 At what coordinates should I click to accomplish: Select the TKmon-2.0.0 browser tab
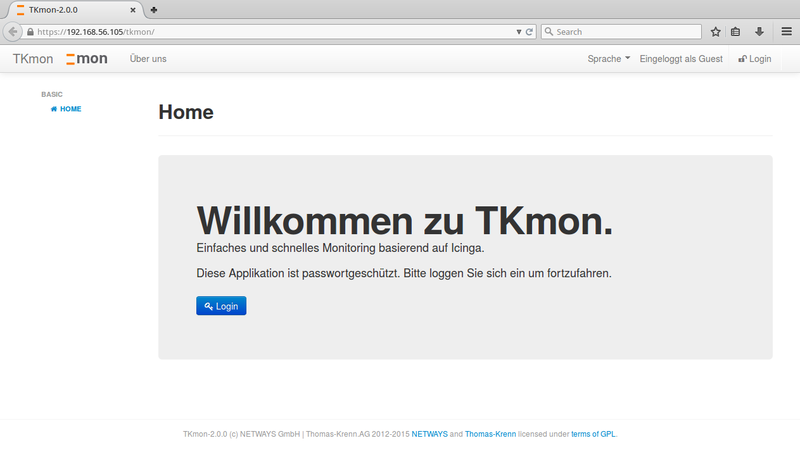pyautogui.click(x=76, y=10)
